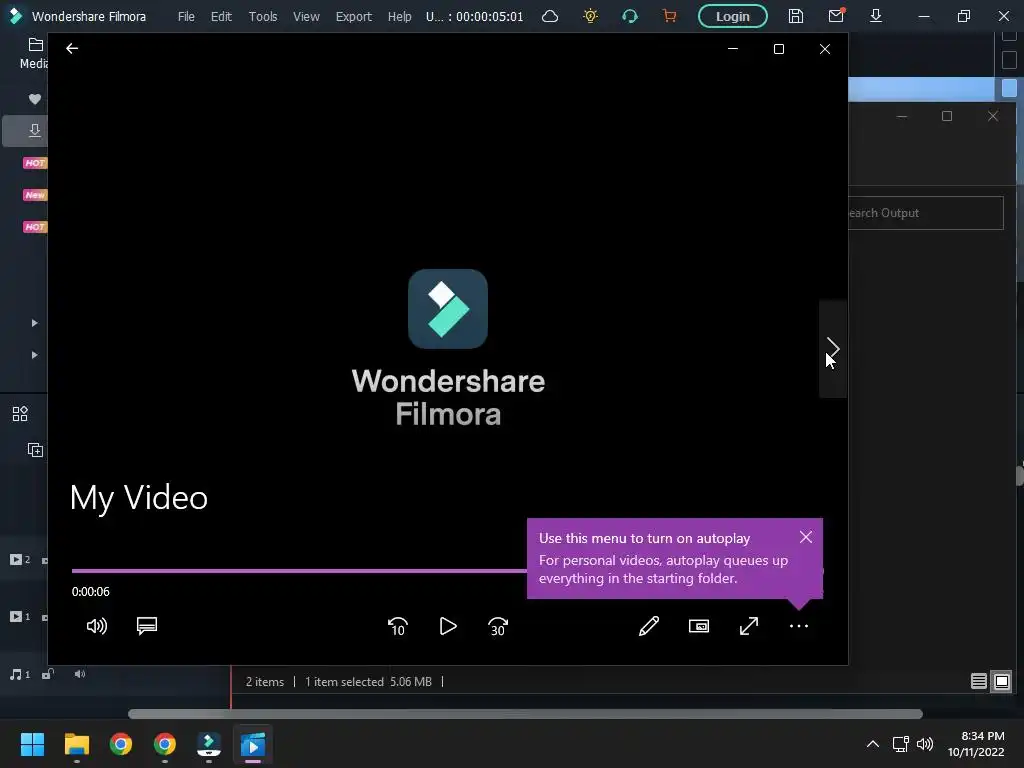1024x768 pixels.
Task: Open Filmora from the taskbar
Action: point(209,744)
